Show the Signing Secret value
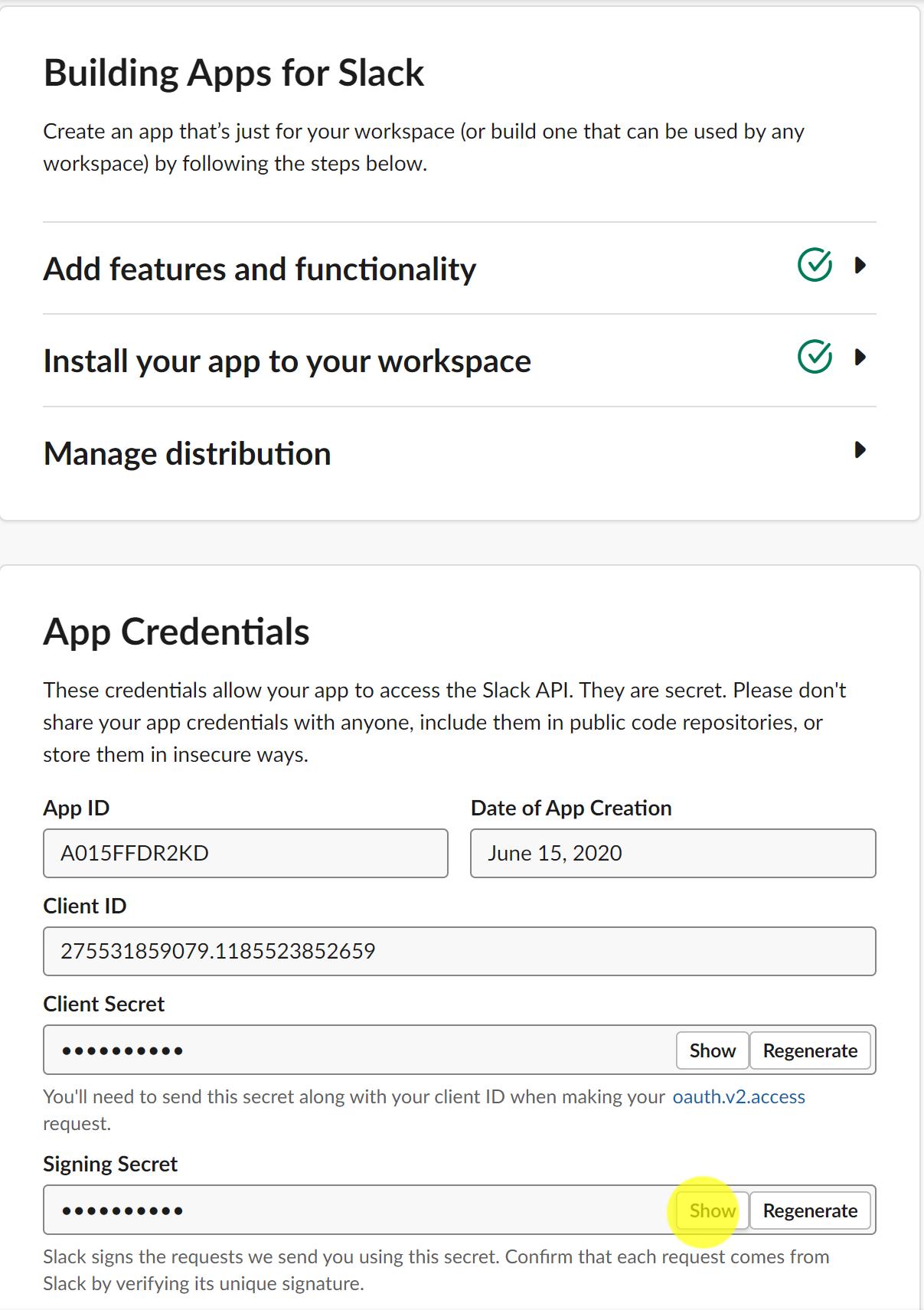Image resolution: width=924 pixels, height=1310 pixels. (712, 1210)
